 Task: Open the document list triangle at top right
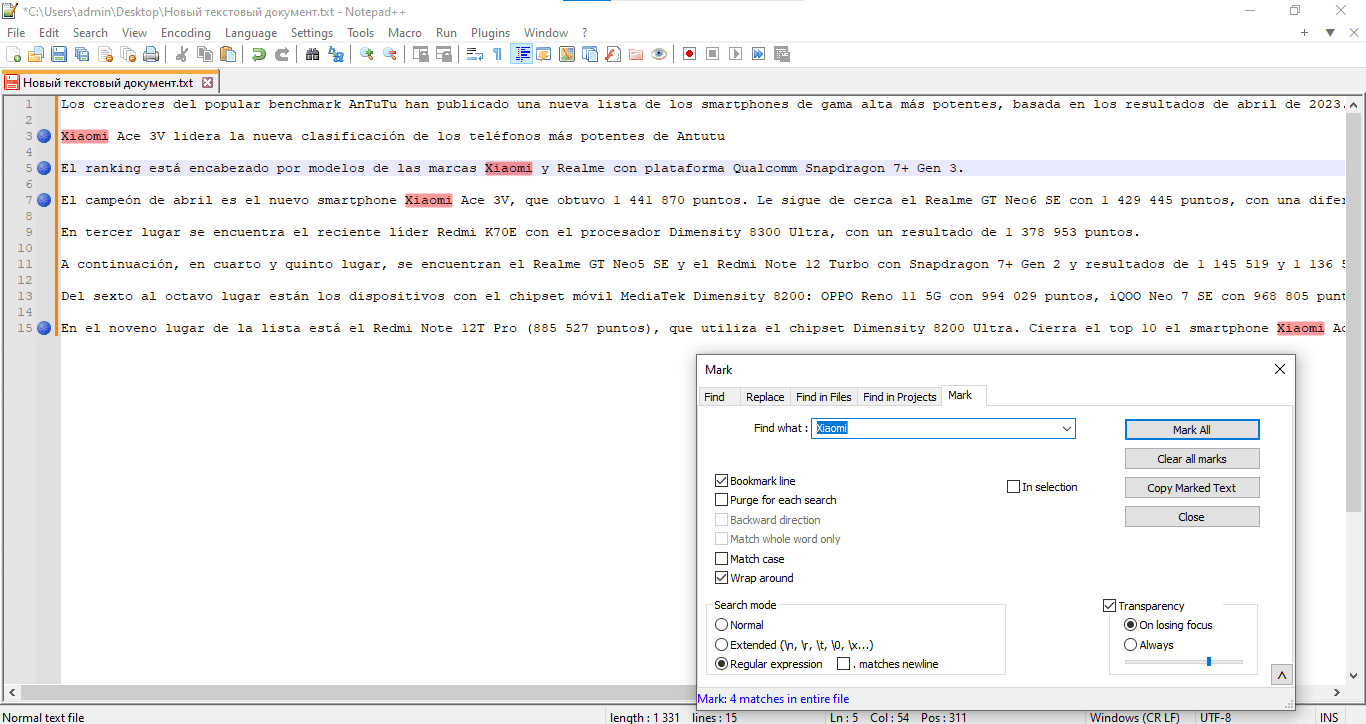click(1330, 33)
